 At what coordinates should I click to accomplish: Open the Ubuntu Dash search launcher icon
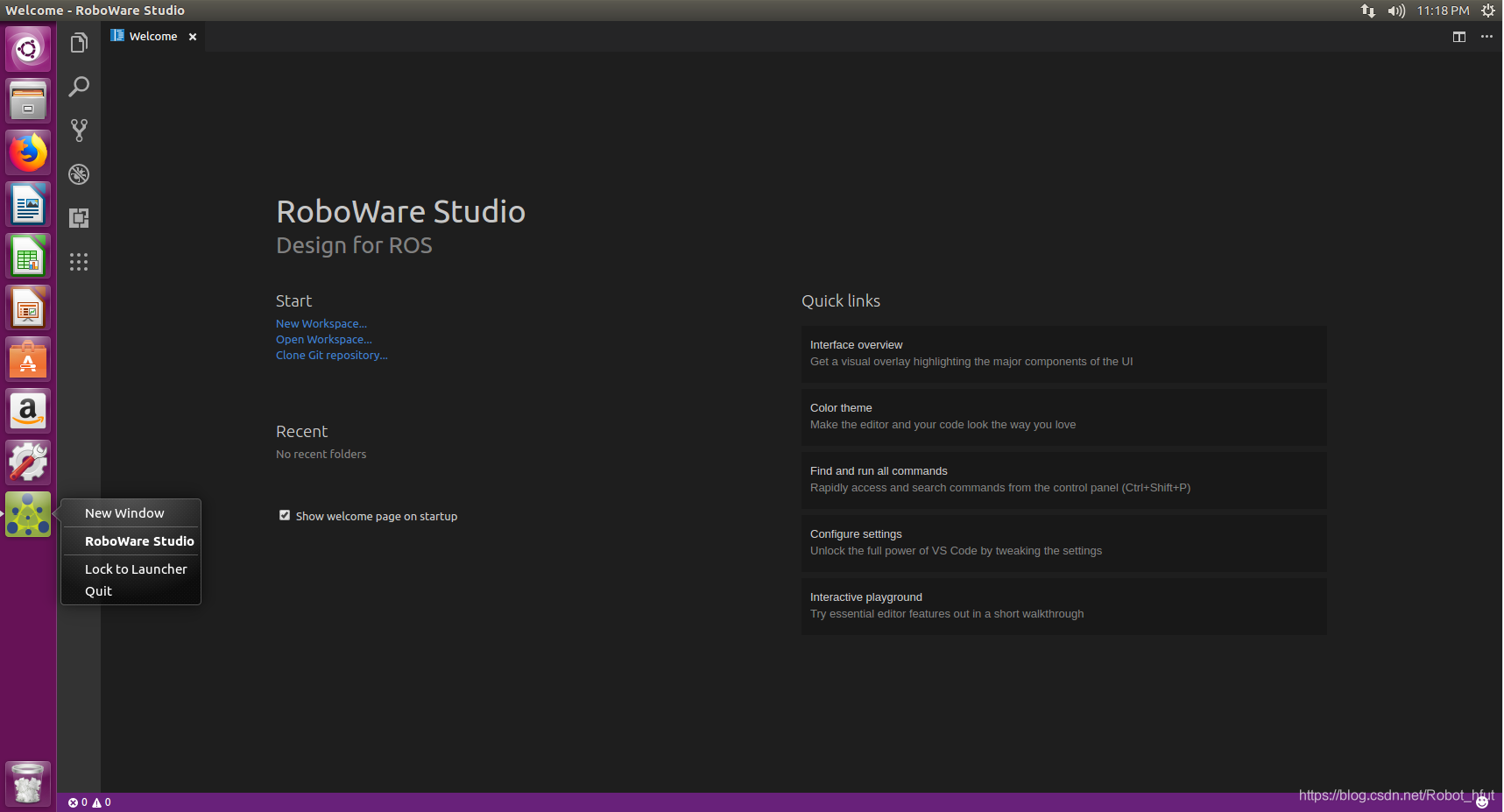pos(28,49)
